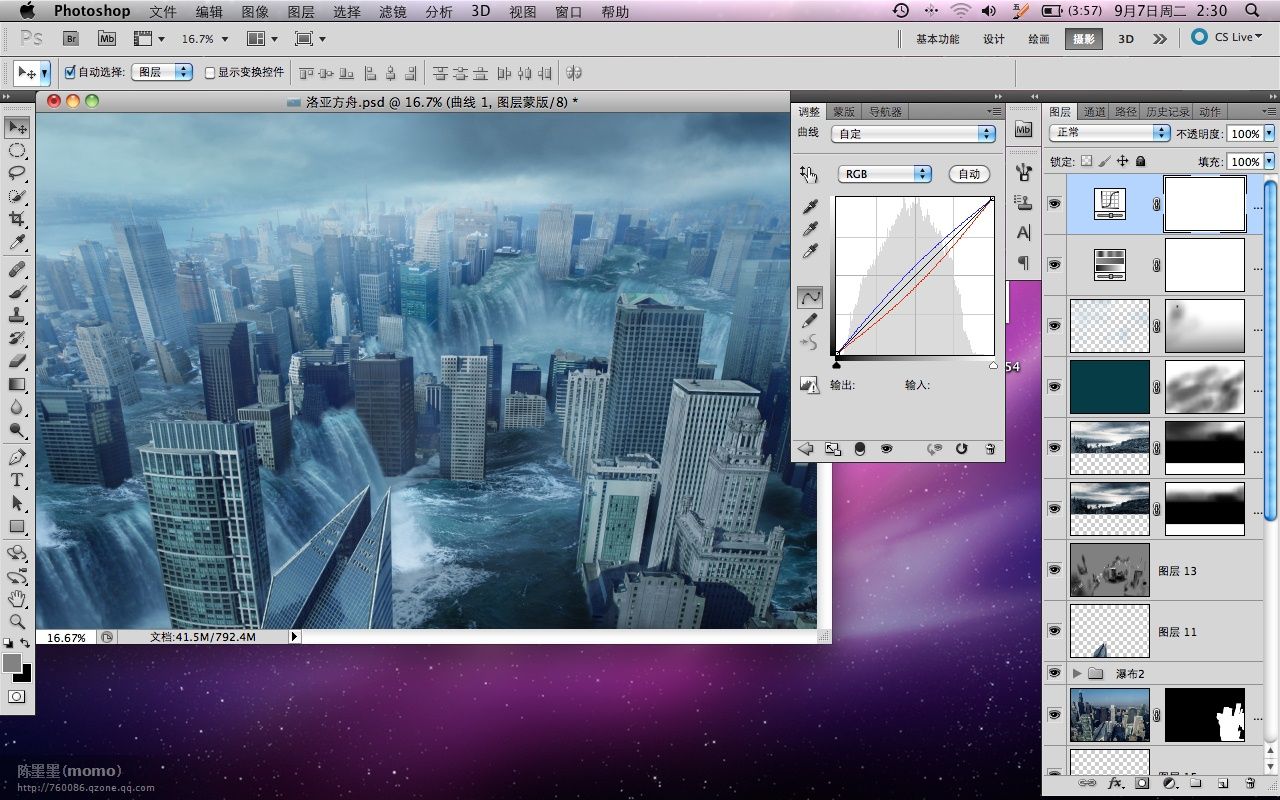Launch Bridge from the application bar

coord(71,38)
